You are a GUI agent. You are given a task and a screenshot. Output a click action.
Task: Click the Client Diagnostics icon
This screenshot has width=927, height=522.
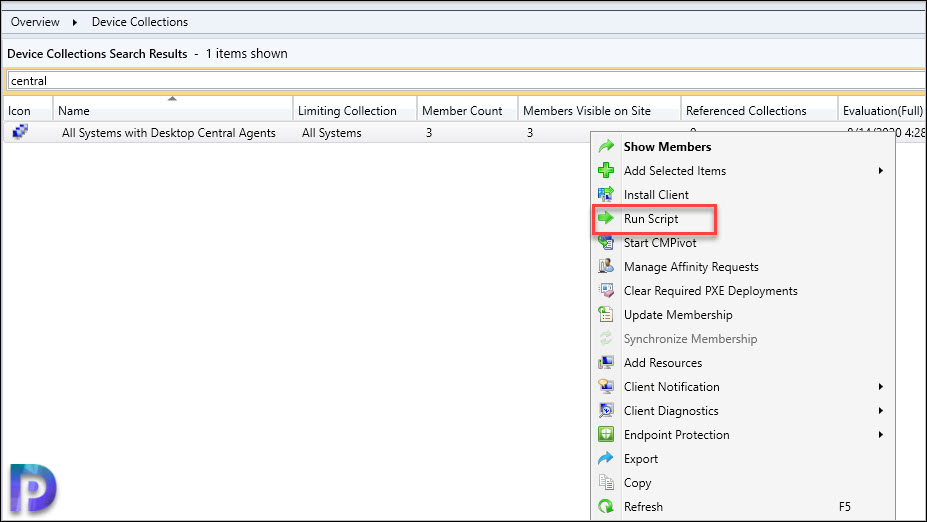click(606, 411)
